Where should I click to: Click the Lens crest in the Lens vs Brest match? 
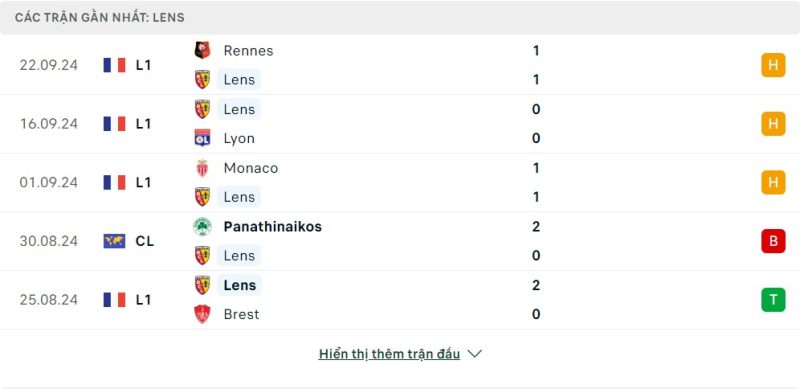(203, 285)
